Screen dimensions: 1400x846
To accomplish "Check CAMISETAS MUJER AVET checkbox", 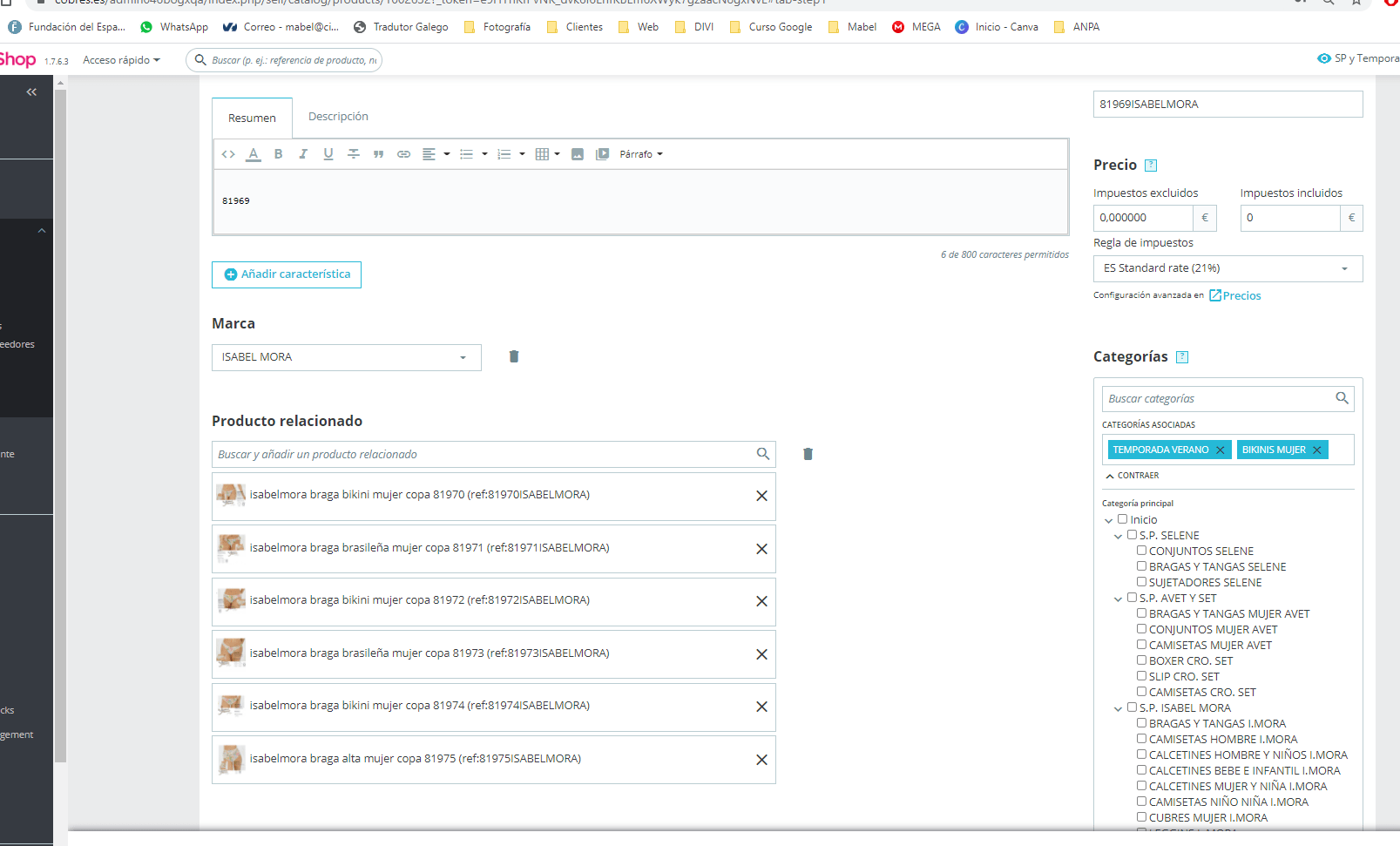I will coord(1141,645).
